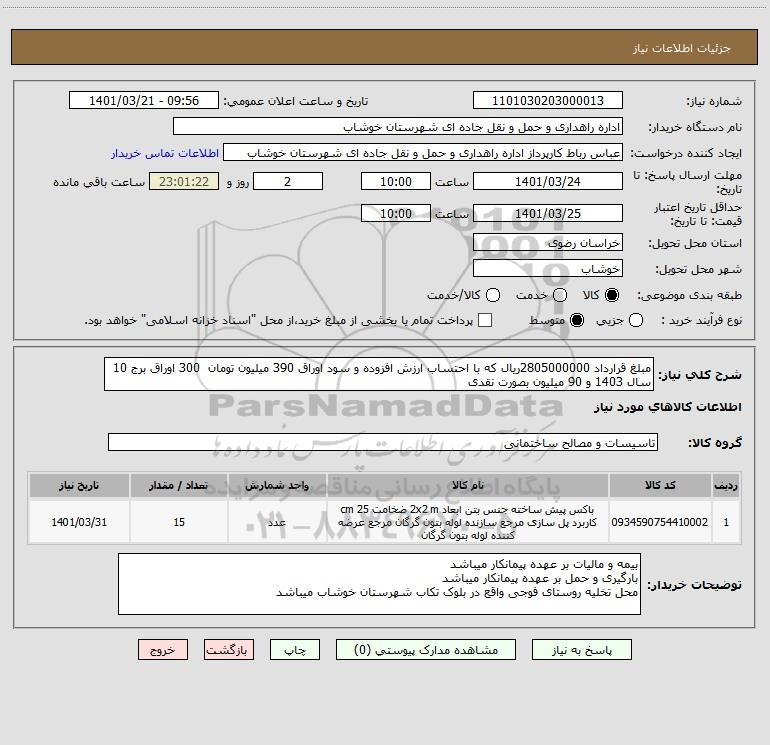Click the بازگشت back button
This screenshot has width=770, height=745.
[229, 650]
